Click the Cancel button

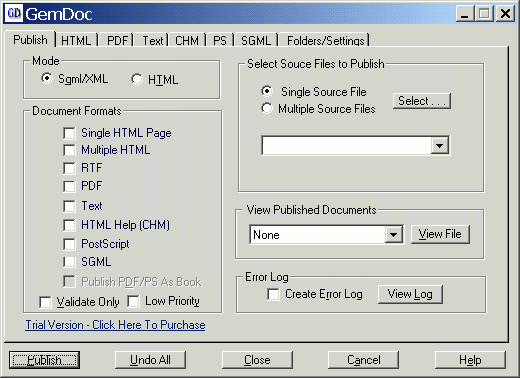coord(364,360)
